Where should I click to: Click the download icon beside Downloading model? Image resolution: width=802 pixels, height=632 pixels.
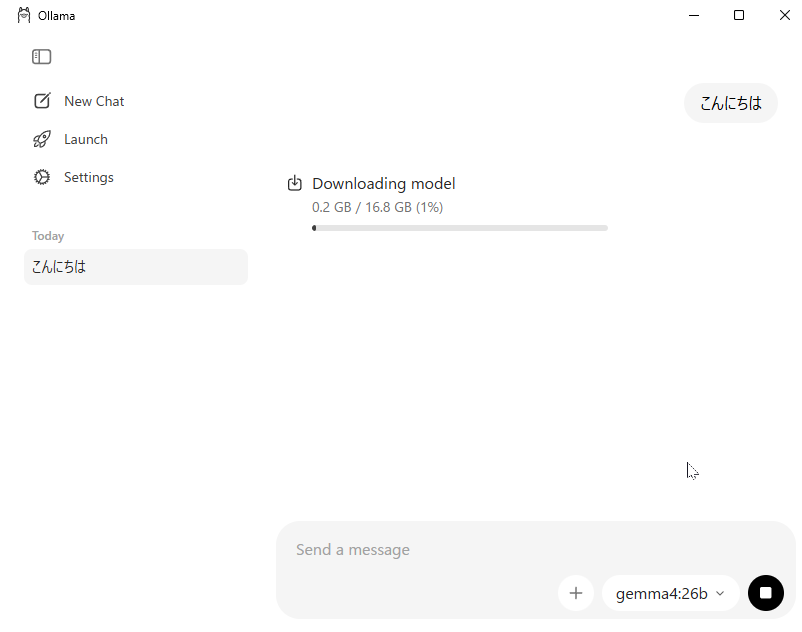[x=295, y=183]
